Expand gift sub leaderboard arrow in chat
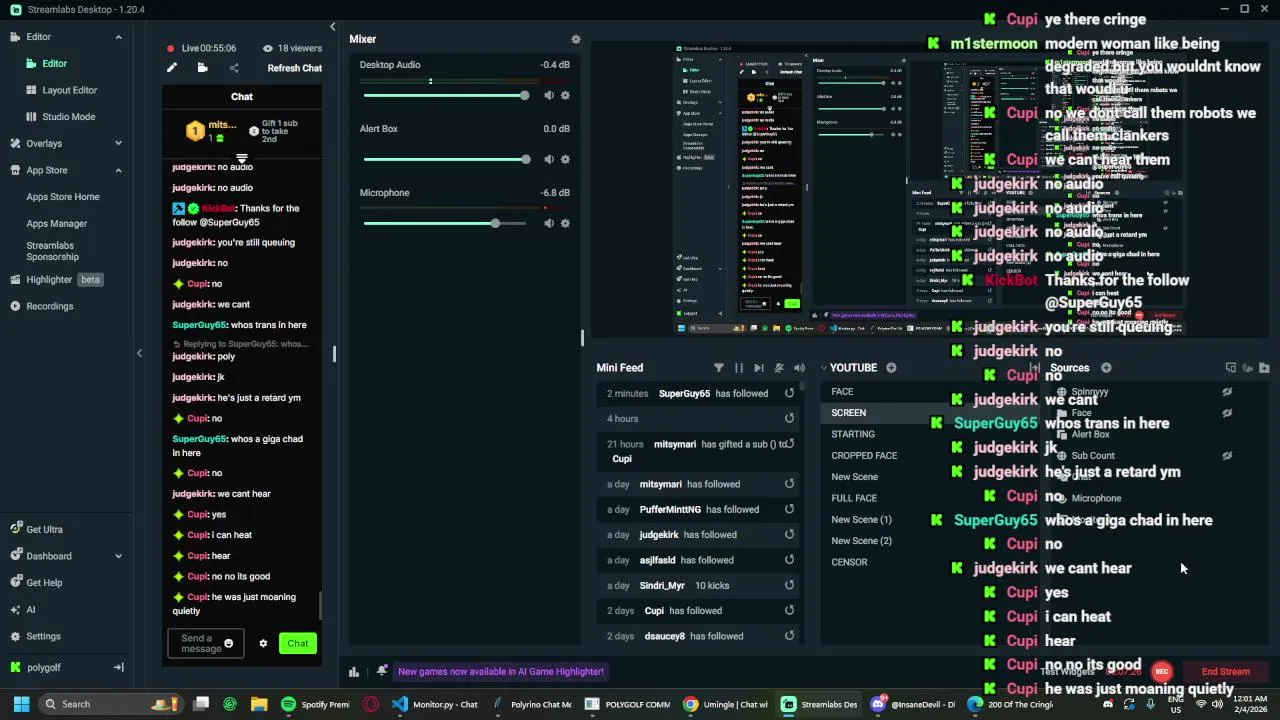This screenshot has height=720, width=1280. pos(241,159)
